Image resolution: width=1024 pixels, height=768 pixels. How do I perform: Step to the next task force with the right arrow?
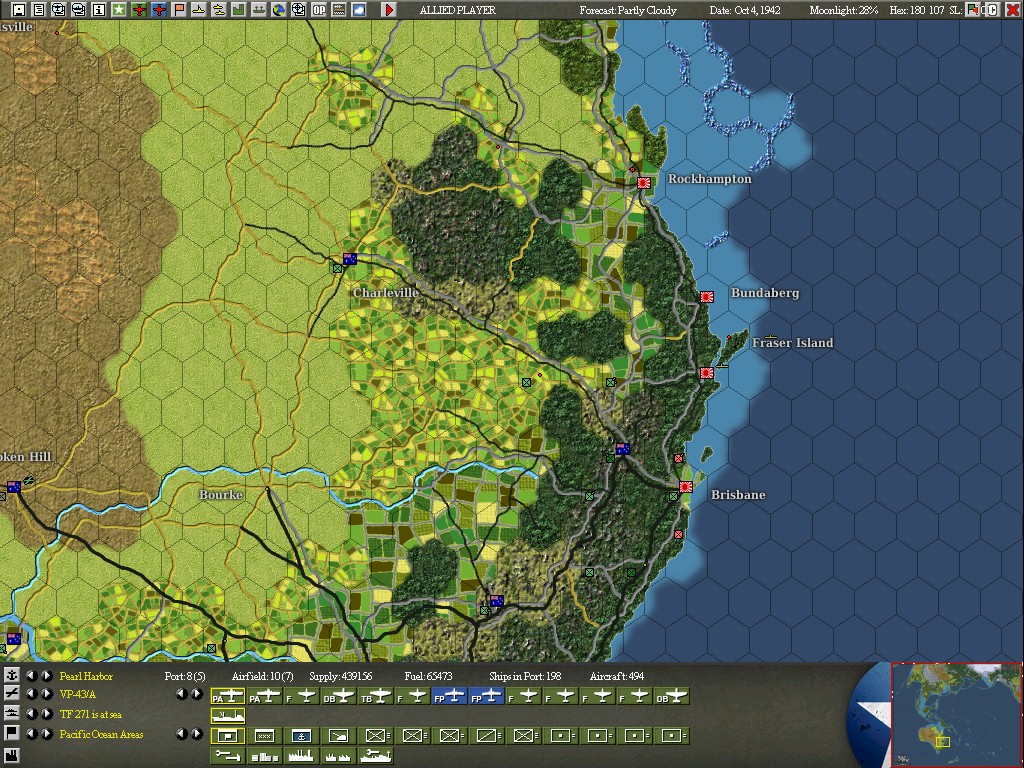pyautogui.click(x=47, y=715)
